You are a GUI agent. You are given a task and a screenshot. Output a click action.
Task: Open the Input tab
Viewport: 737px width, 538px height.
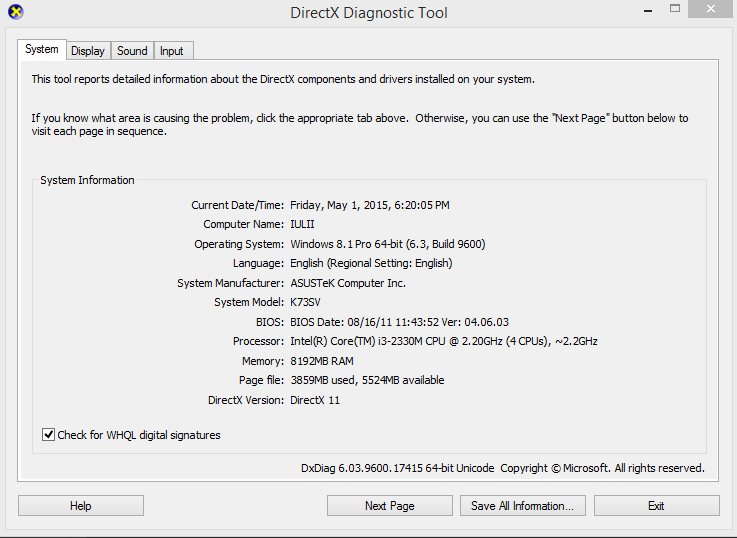pos(172,51)
